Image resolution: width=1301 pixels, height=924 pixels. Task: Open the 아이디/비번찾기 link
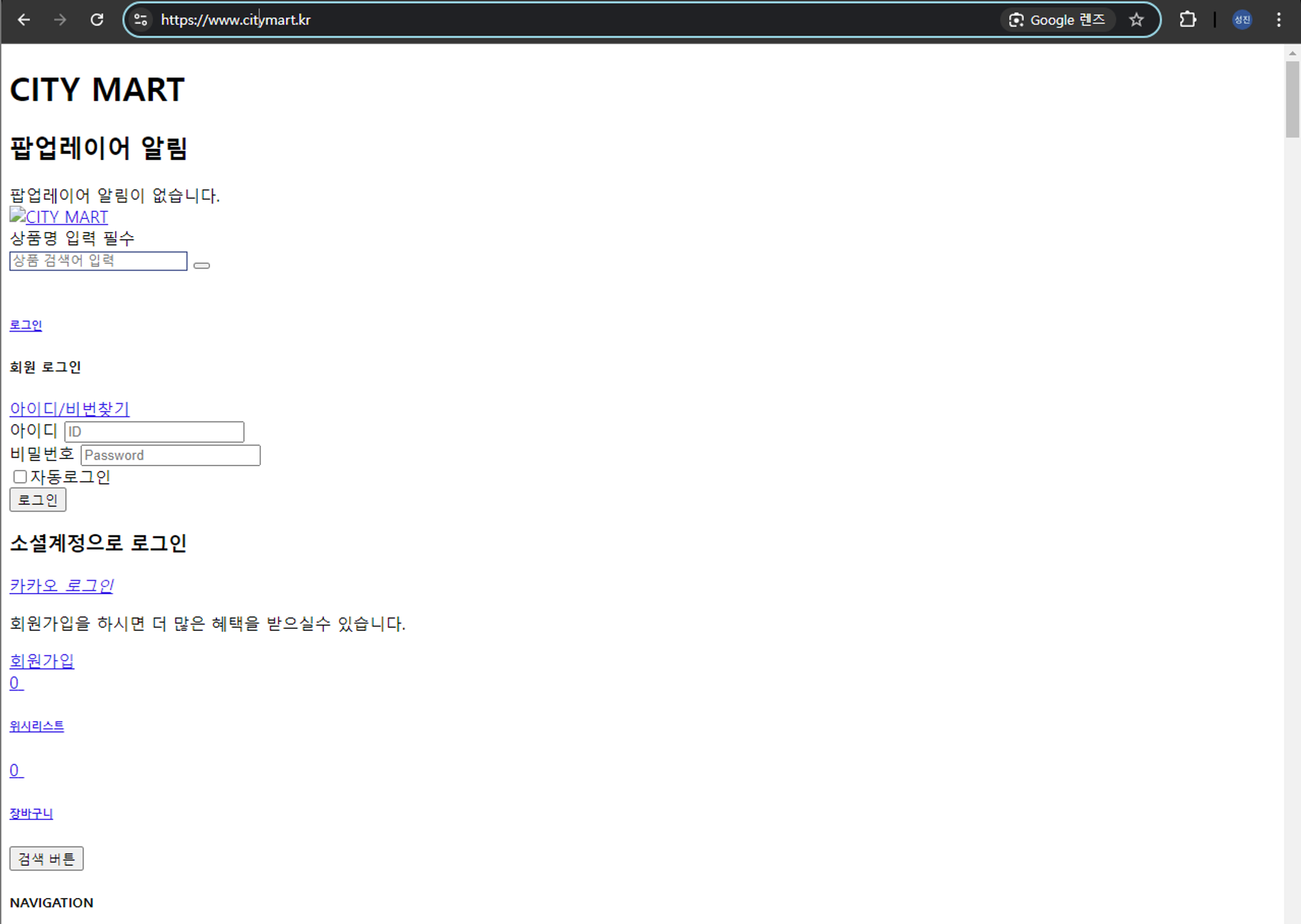(70, 409)
